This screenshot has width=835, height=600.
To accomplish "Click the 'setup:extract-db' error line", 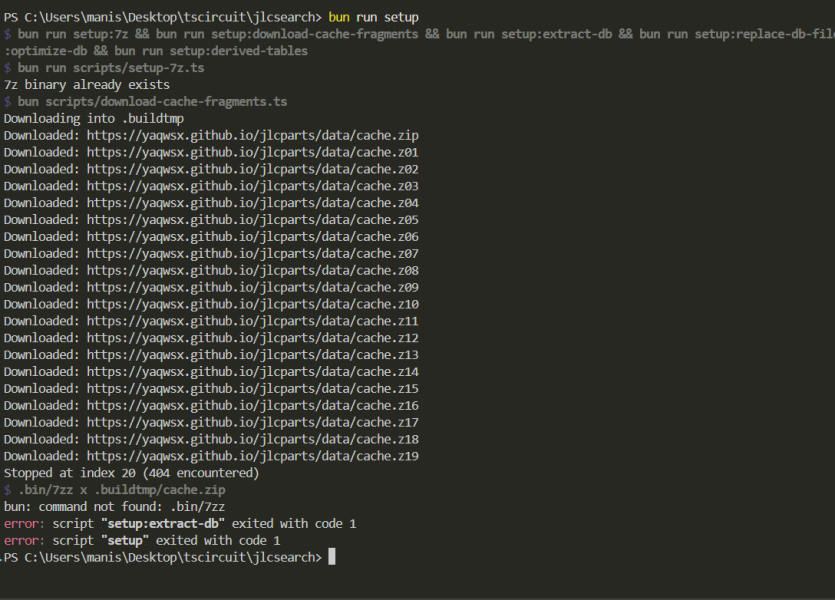I will [180, 523].
